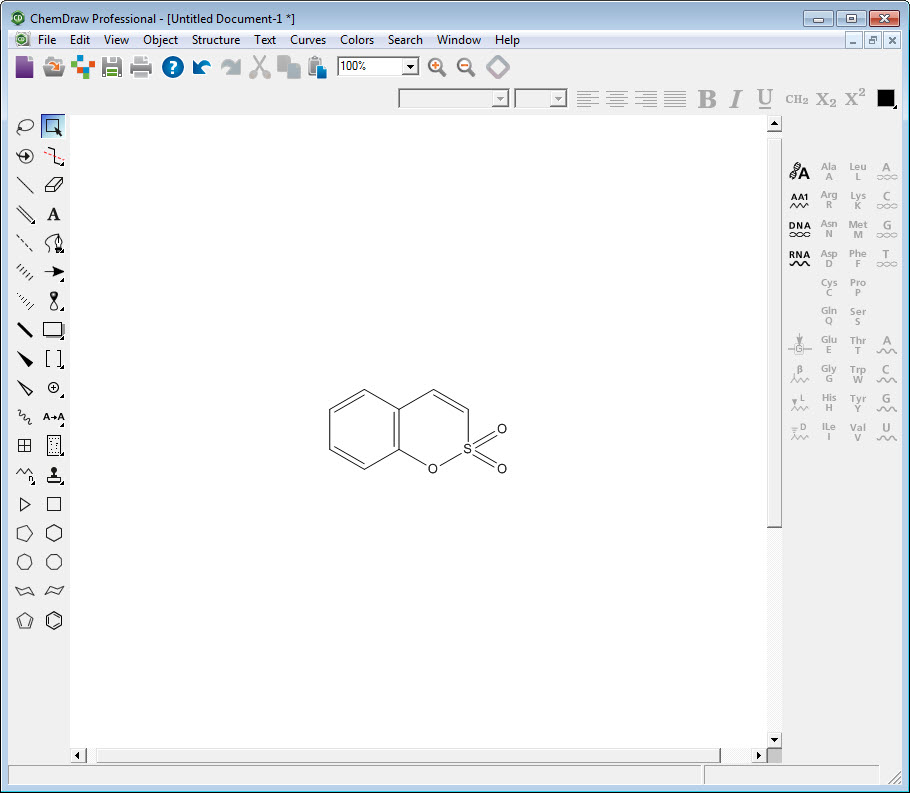The image size is (910, 793).
Task: Select the RNA sequence tool
Action: tap(799, 258)
